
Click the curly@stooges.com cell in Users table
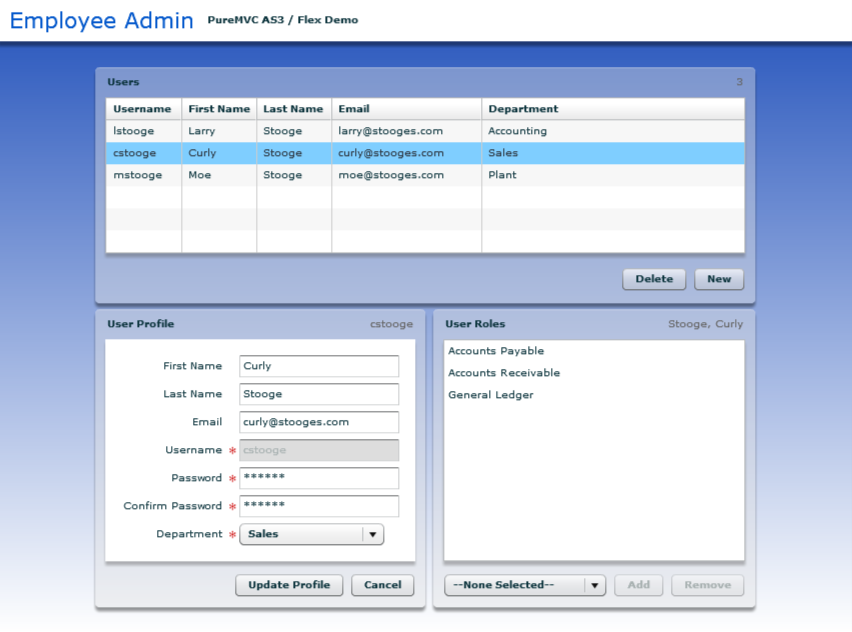point(406,153)
